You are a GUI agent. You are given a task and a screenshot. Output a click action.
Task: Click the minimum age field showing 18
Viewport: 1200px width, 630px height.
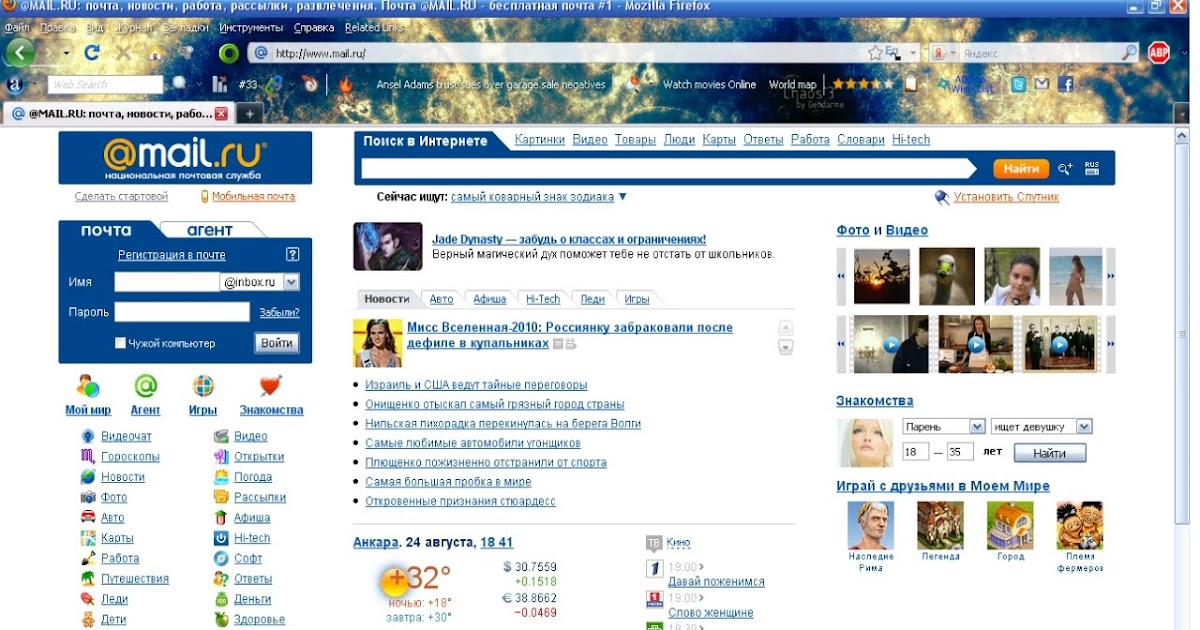point(916,452)
